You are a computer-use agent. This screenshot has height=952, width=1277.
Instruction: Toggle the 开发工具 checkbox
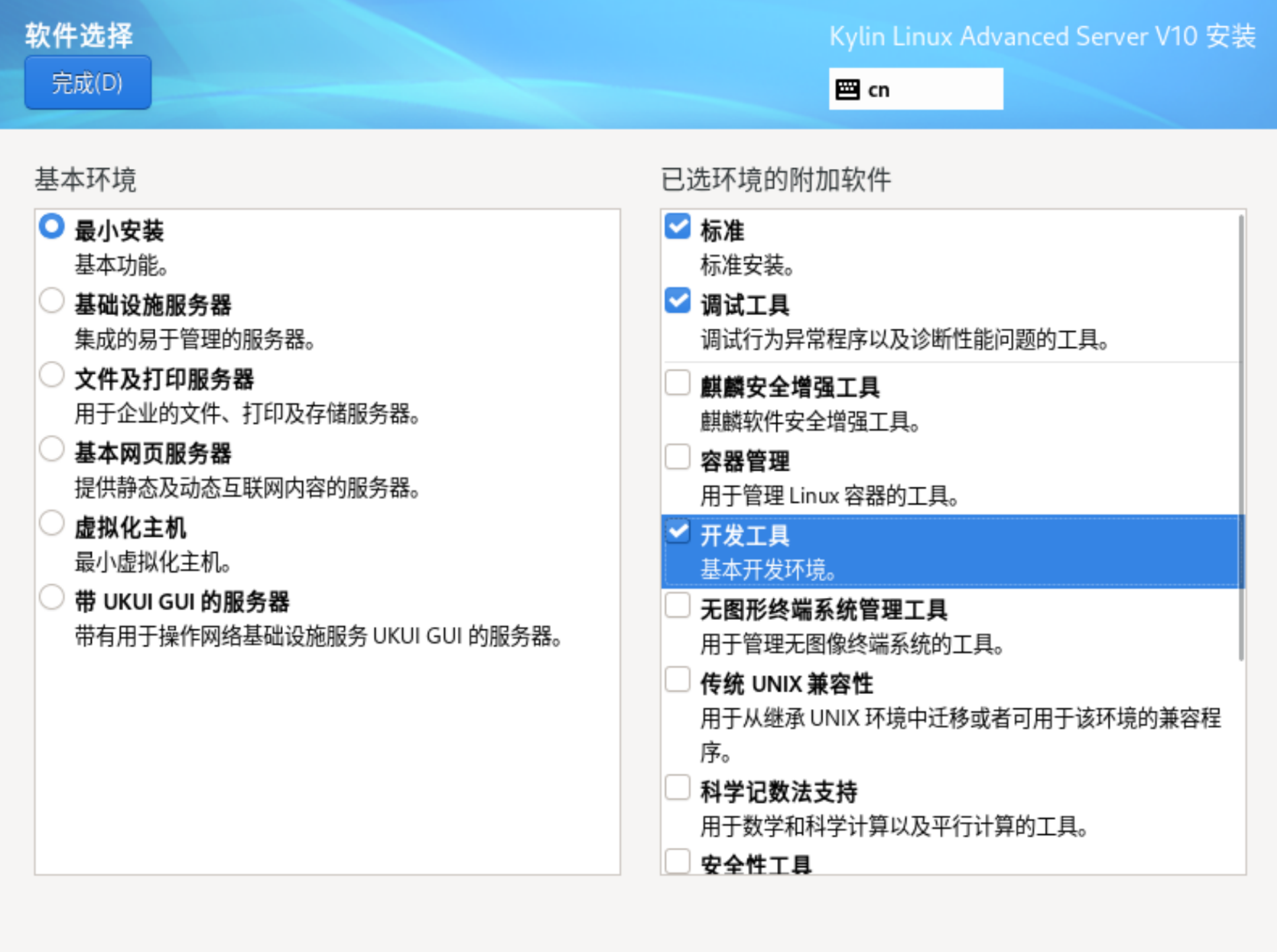(678, 531)
